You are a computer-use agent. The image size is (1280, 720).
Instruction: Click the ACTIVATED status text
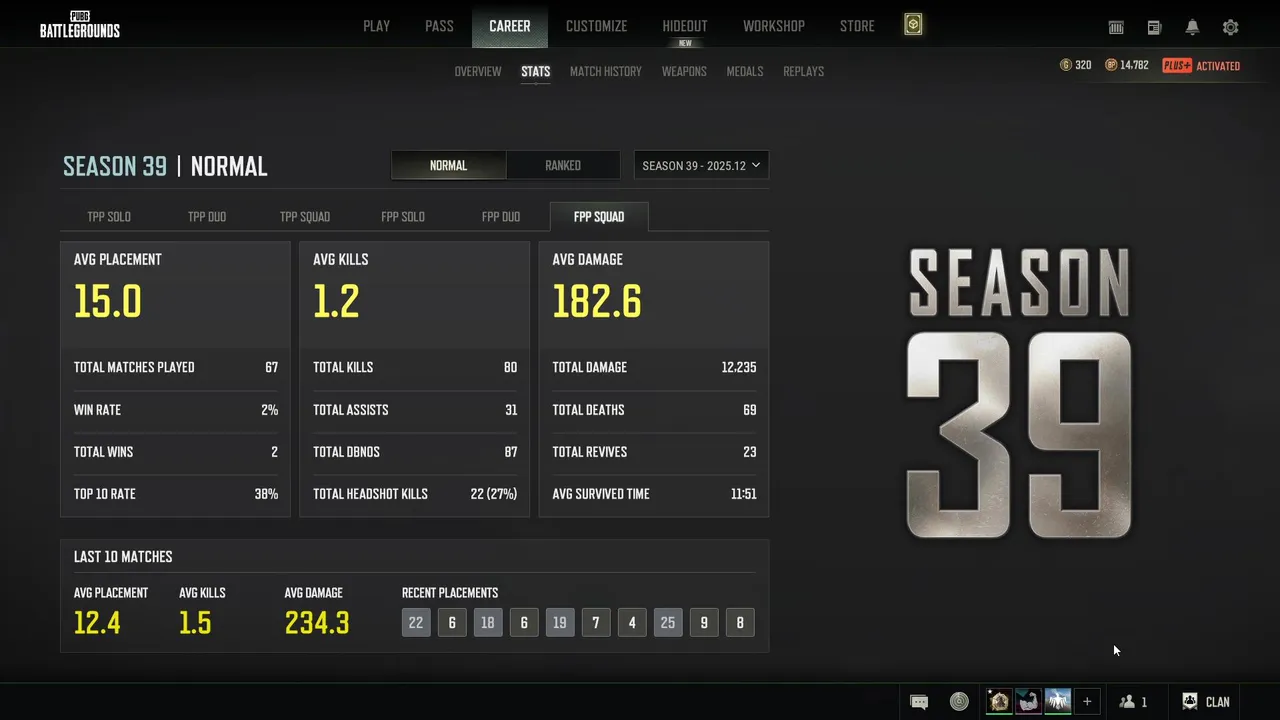(x=1218, y=66)
